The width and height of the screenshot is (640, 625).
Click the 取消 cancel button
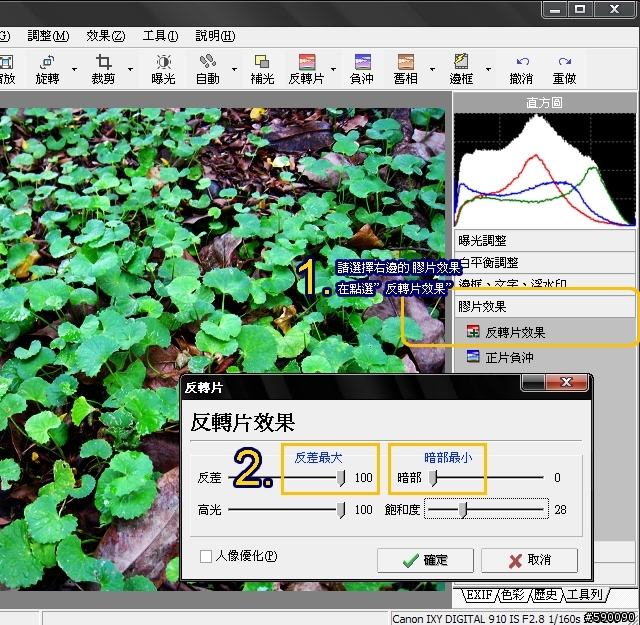pyautogui.click(x=529, y=560)
